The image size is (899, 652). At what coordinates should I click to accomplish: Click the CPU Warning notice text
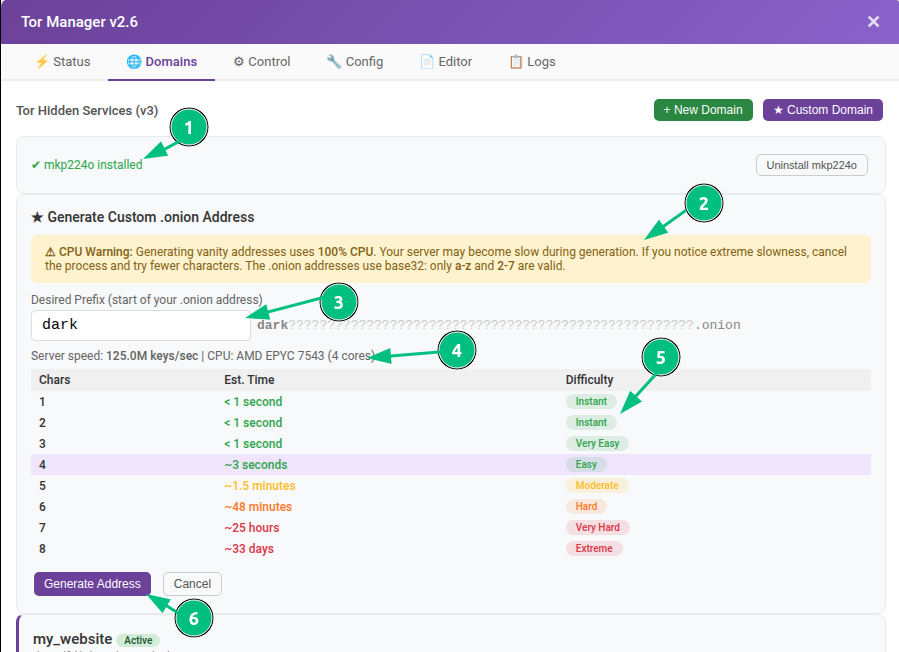(451, 259)
